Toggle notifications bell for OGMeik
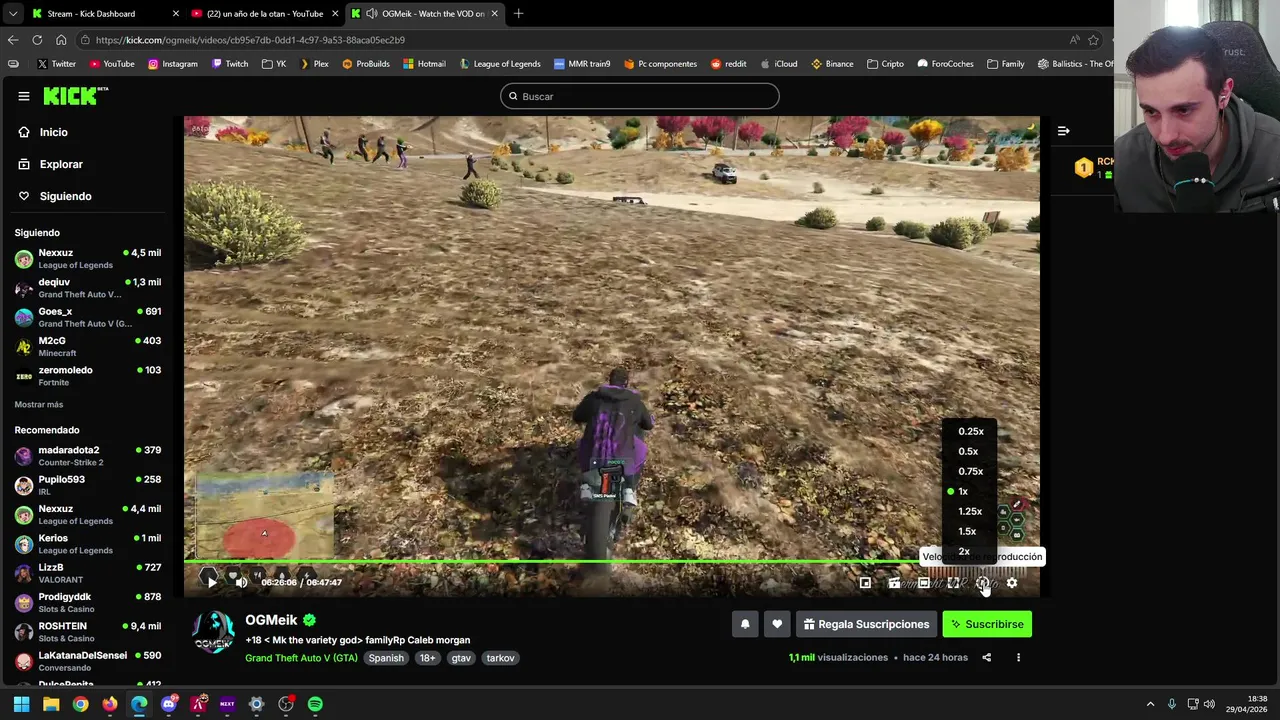1280x720 pixels. tap(745, 624)
